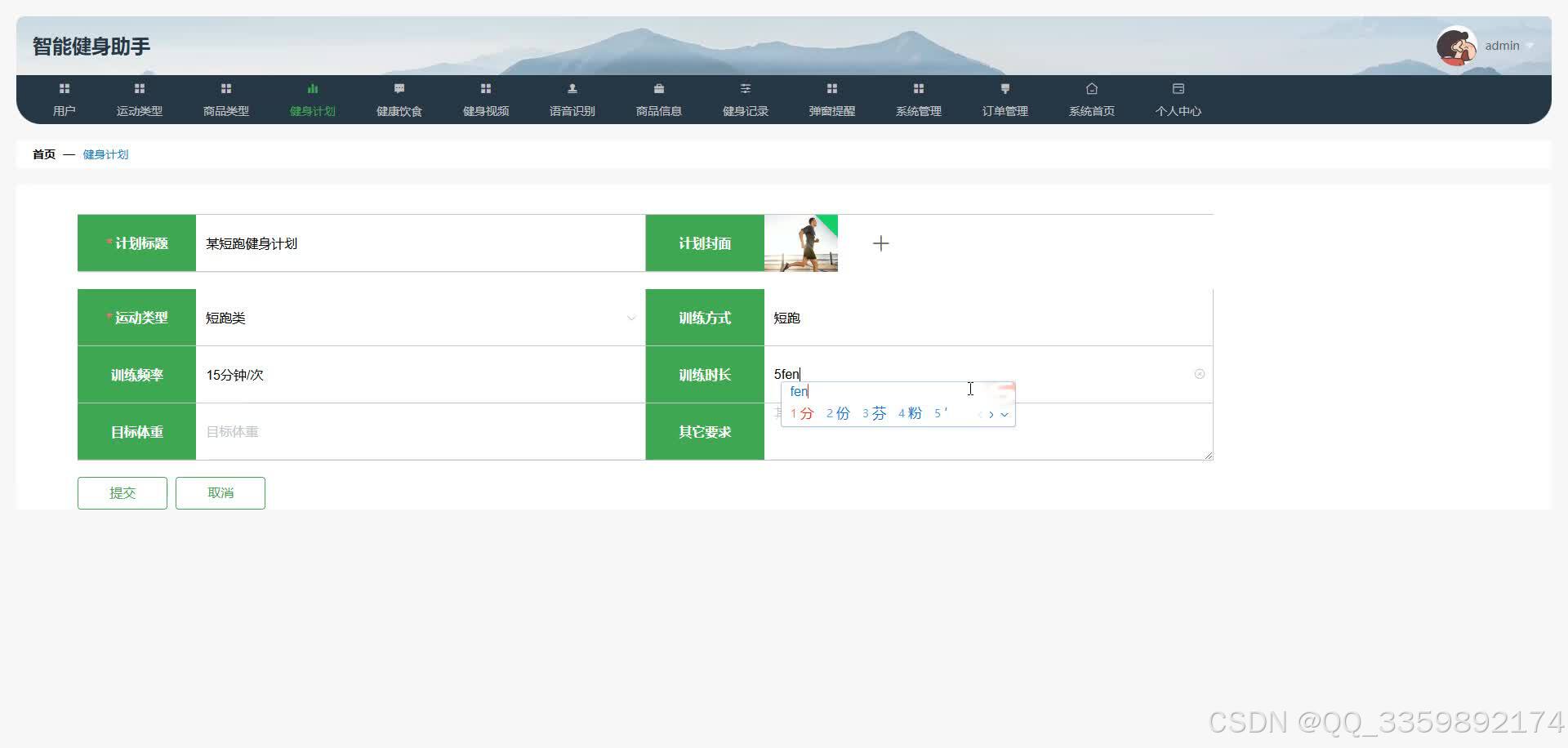The image size is (1568, 748).
Task: Go to next IME candidate page arrow
Action: pos(991,414)
